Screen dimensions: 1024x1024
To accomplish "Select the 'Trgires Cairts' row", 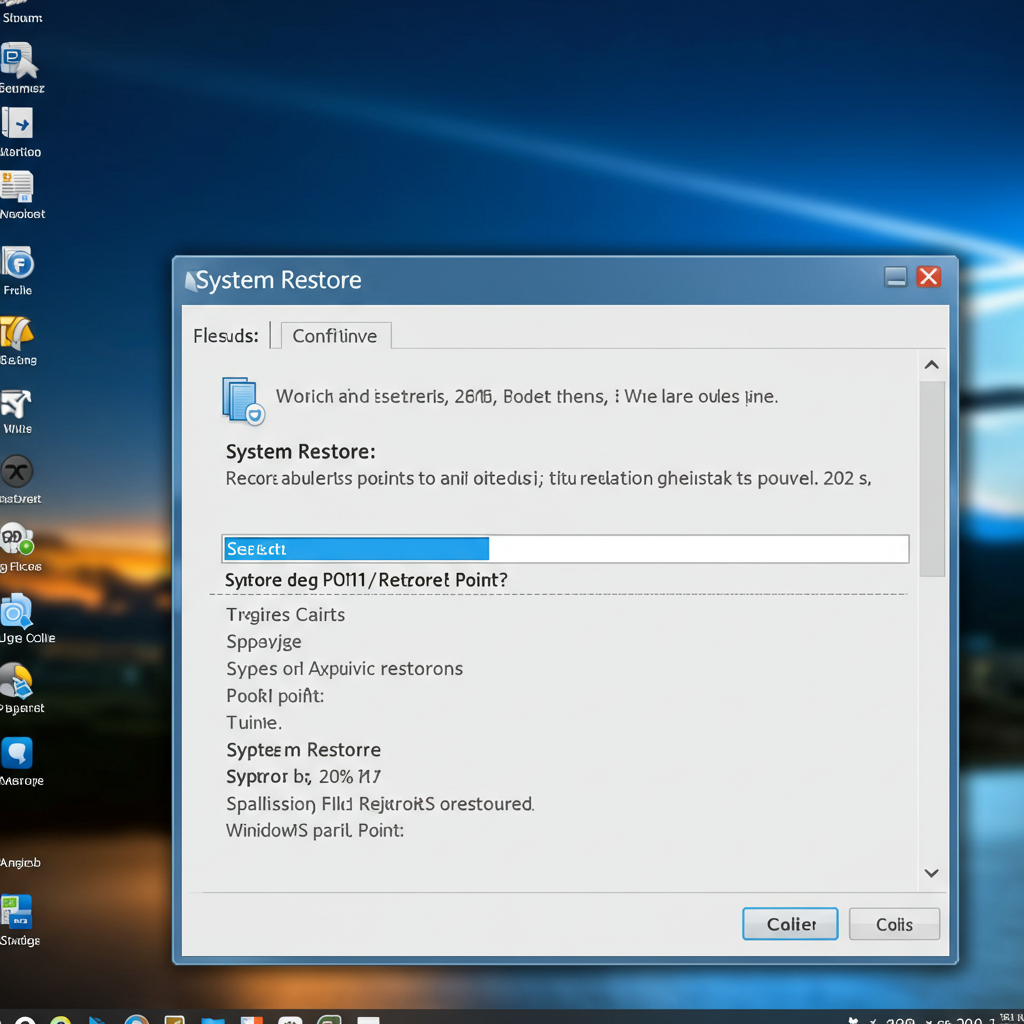I will tap(285, 615).
